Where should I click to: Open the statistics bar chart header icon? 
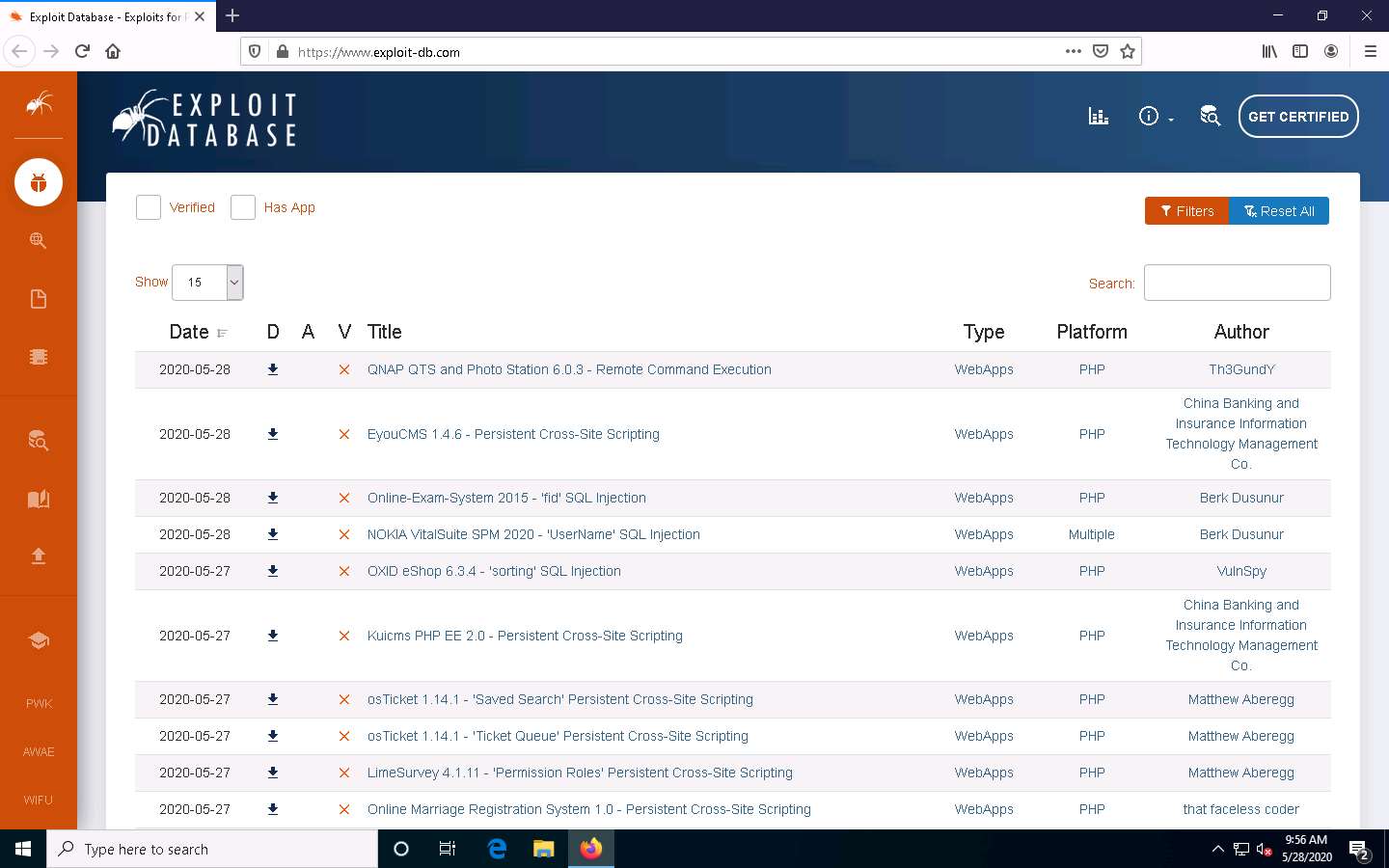pyautogui.click(x=1099, y=117)
